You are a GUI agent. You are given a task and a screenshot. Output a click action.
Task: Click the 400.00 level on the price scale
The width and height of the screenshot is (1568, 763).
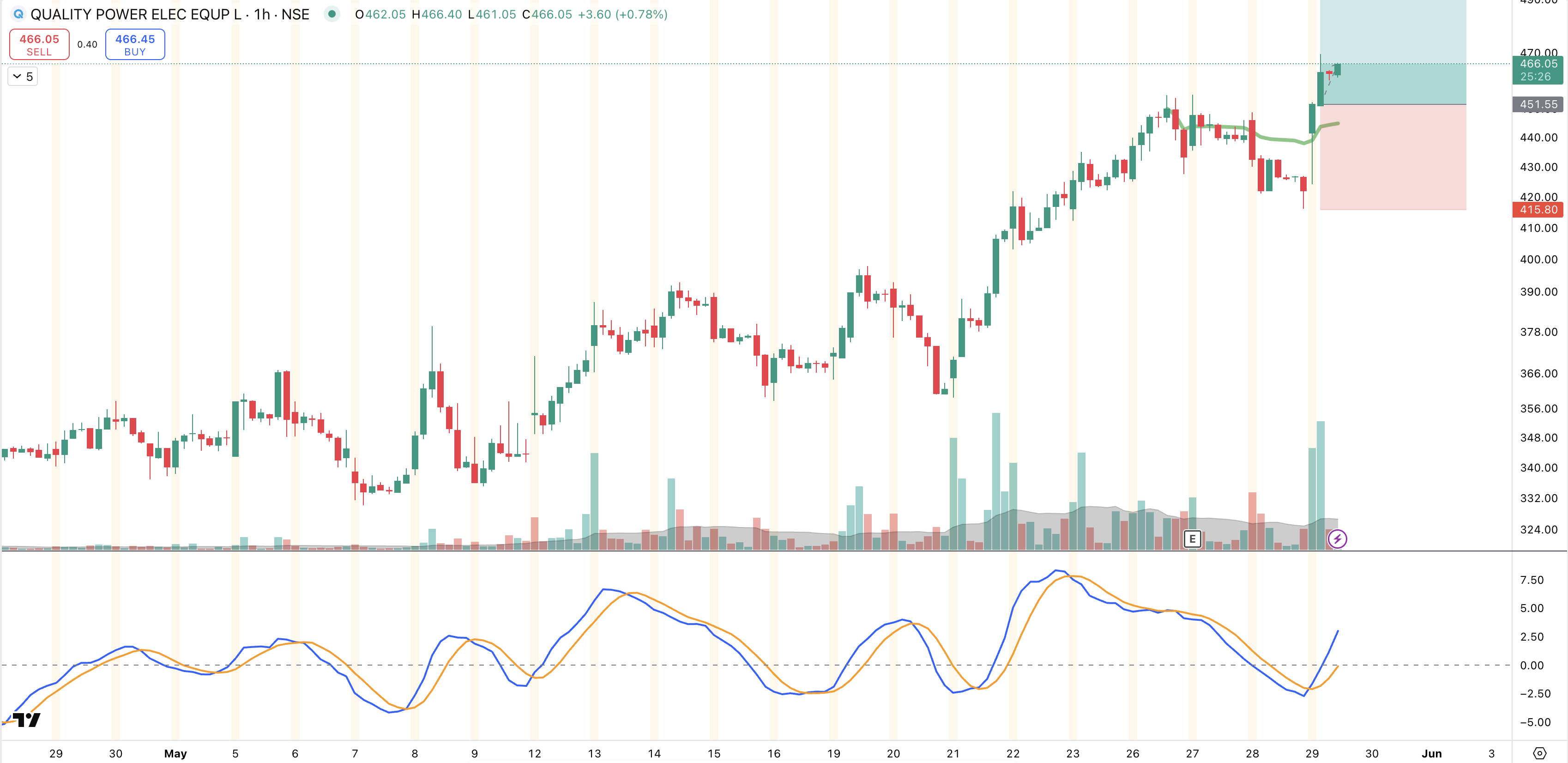[1538, 260]
